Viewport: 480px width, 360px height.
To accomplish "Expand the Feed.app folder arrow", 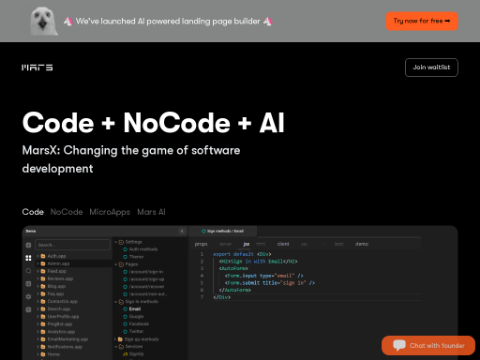I will pyautogui.click(x=38, y=271).
